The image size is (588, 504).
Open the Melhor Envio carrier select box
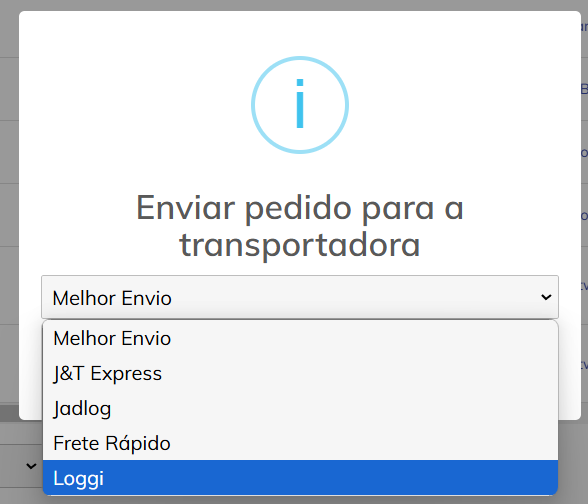(x=300, y=297)
